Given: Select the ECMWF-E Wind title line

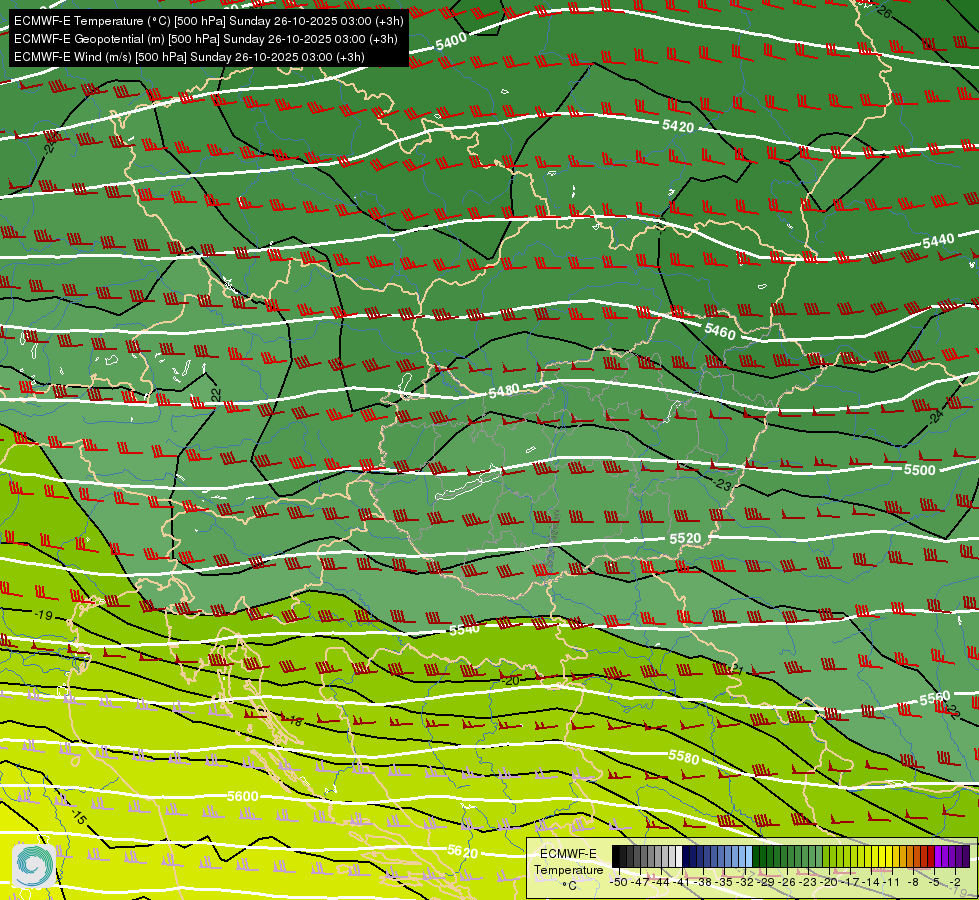Looking at the screenshot, I should 189,57.
